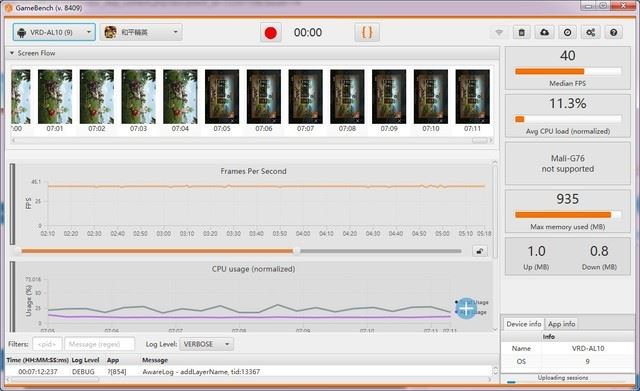Click the DEBUG log level cell
The image size is (640, 391).
click(83, 372)
